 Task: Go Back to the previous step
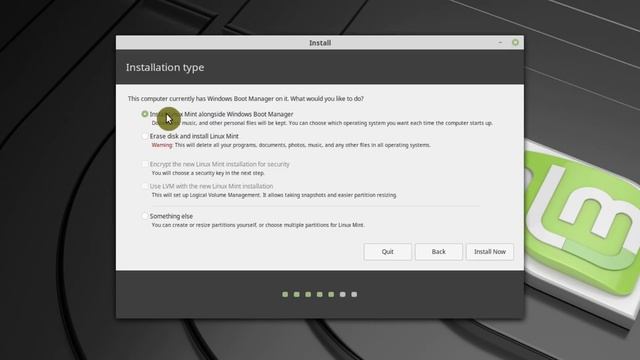(x=438, y=251)
